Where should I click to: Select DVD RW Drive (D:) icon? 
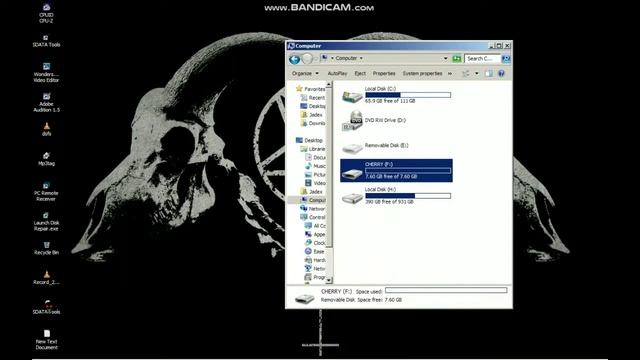click(352, 121)
